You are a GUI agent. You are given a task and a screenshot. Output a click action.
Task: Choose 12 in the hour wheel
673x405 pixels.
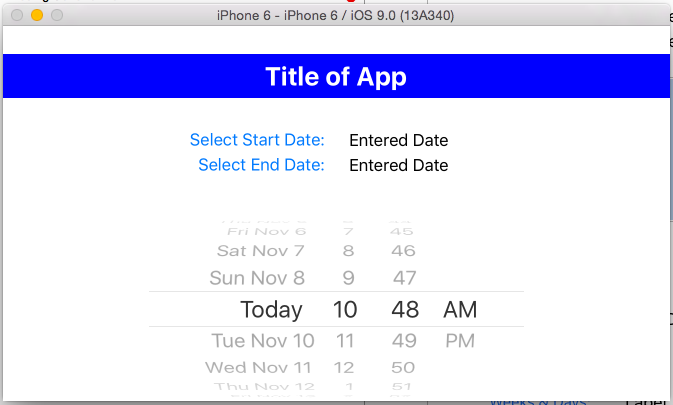[x=345, y=367]
